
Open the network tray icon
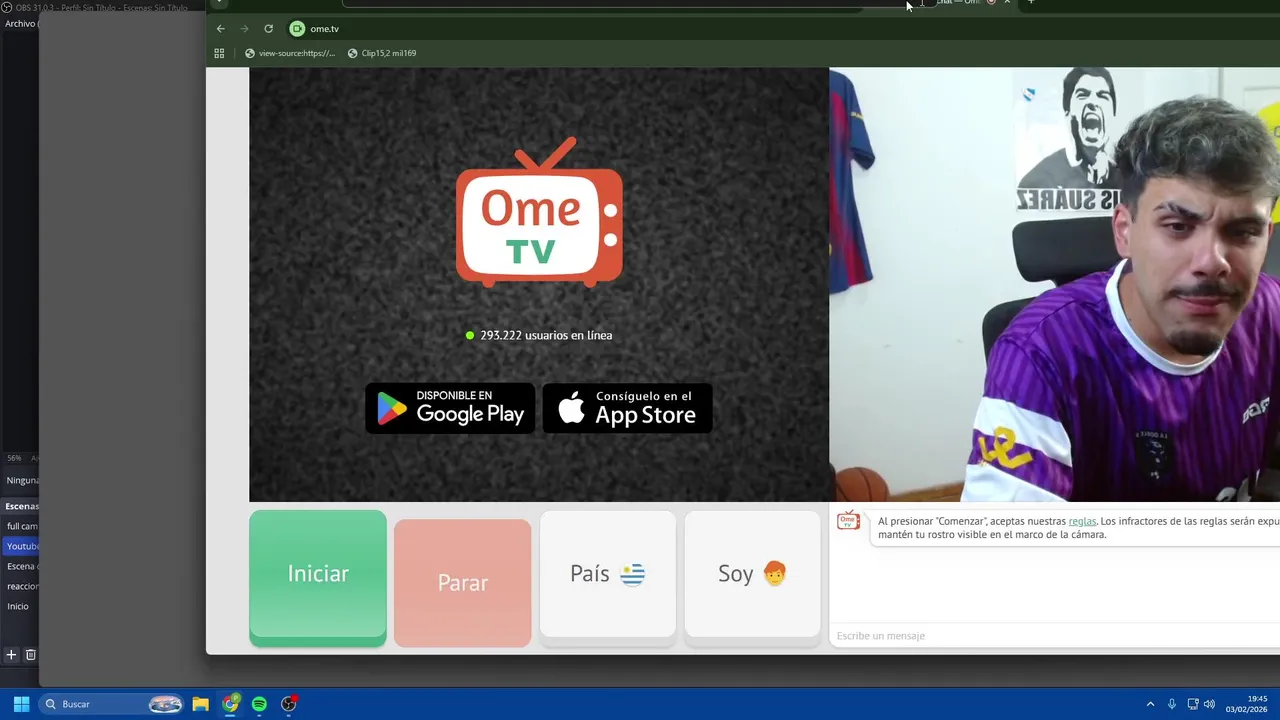pos(1192,704)
